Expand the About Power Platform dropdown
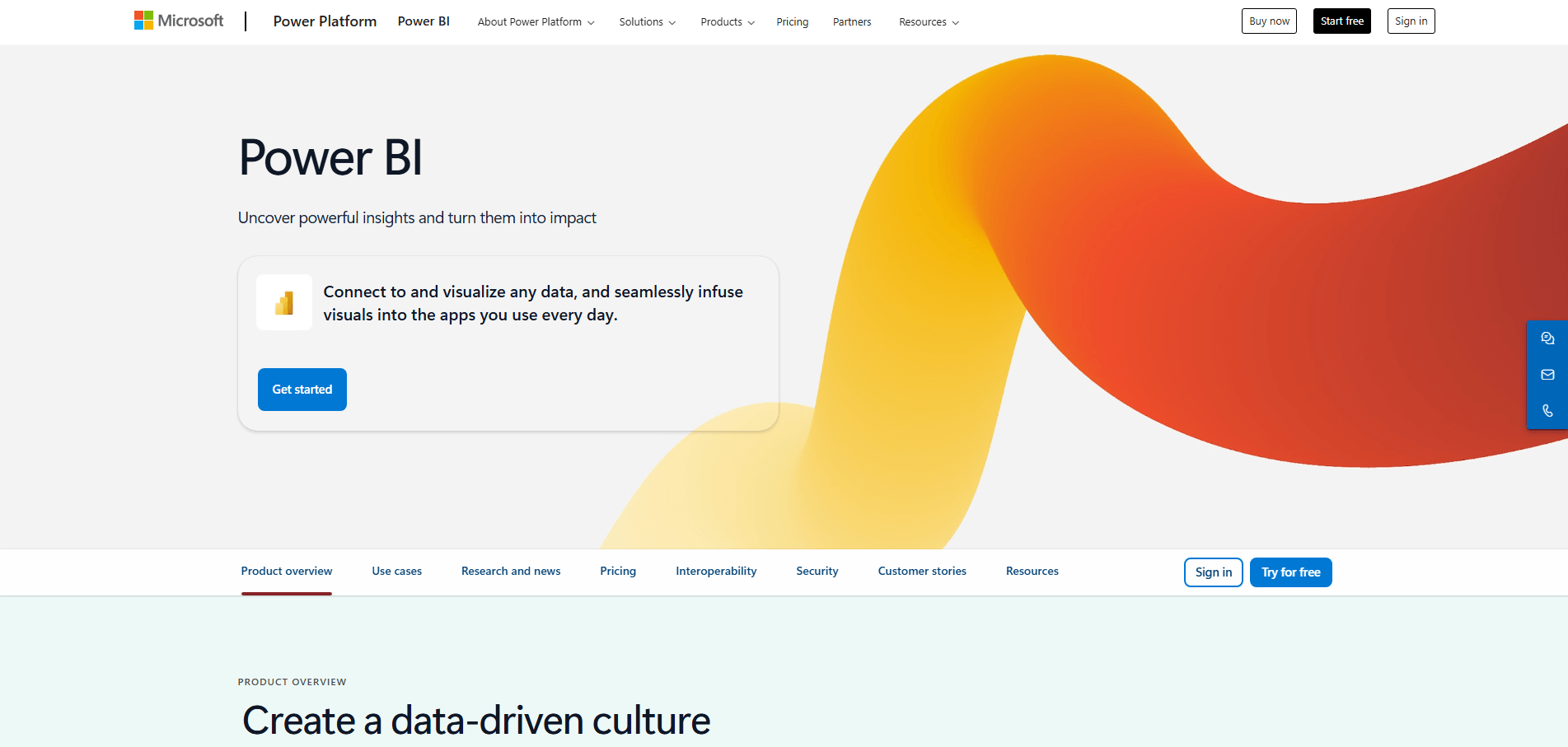 tap(535, 22)
